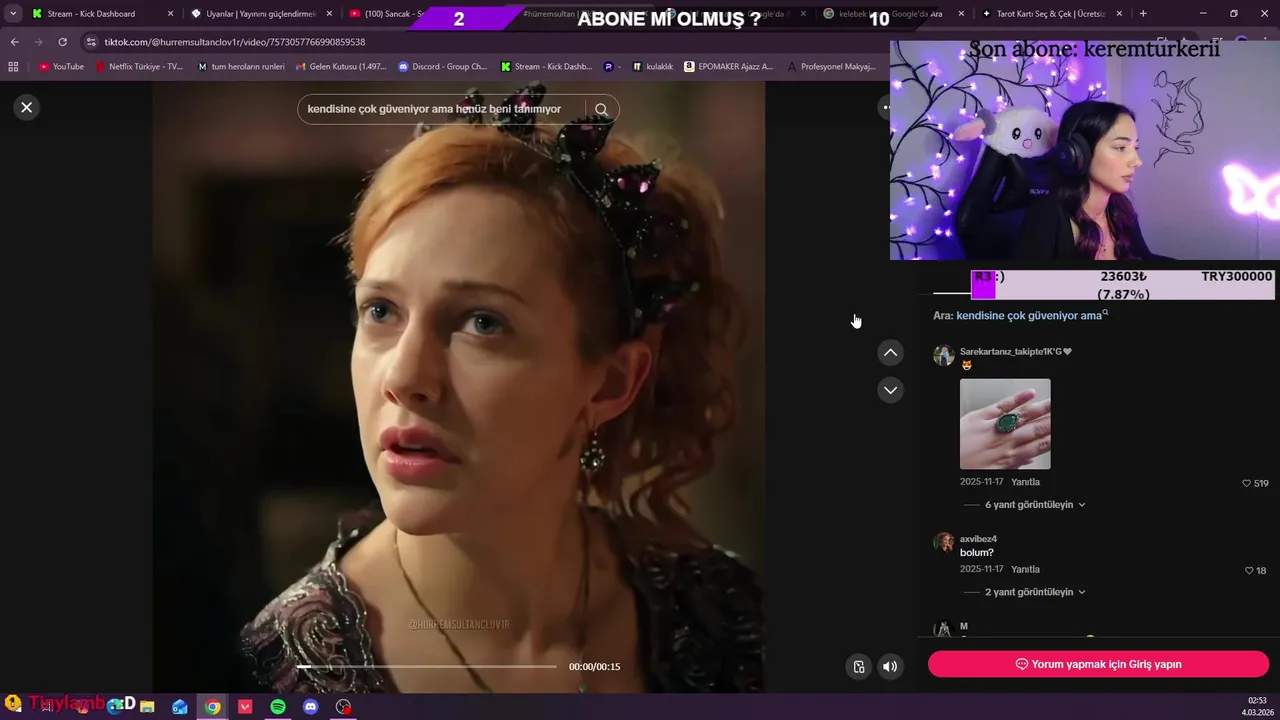Viewport: 1280px width, 720px height.
Task: Open the OBS Studio taskbar icon
Action: [x=344, y=707]
